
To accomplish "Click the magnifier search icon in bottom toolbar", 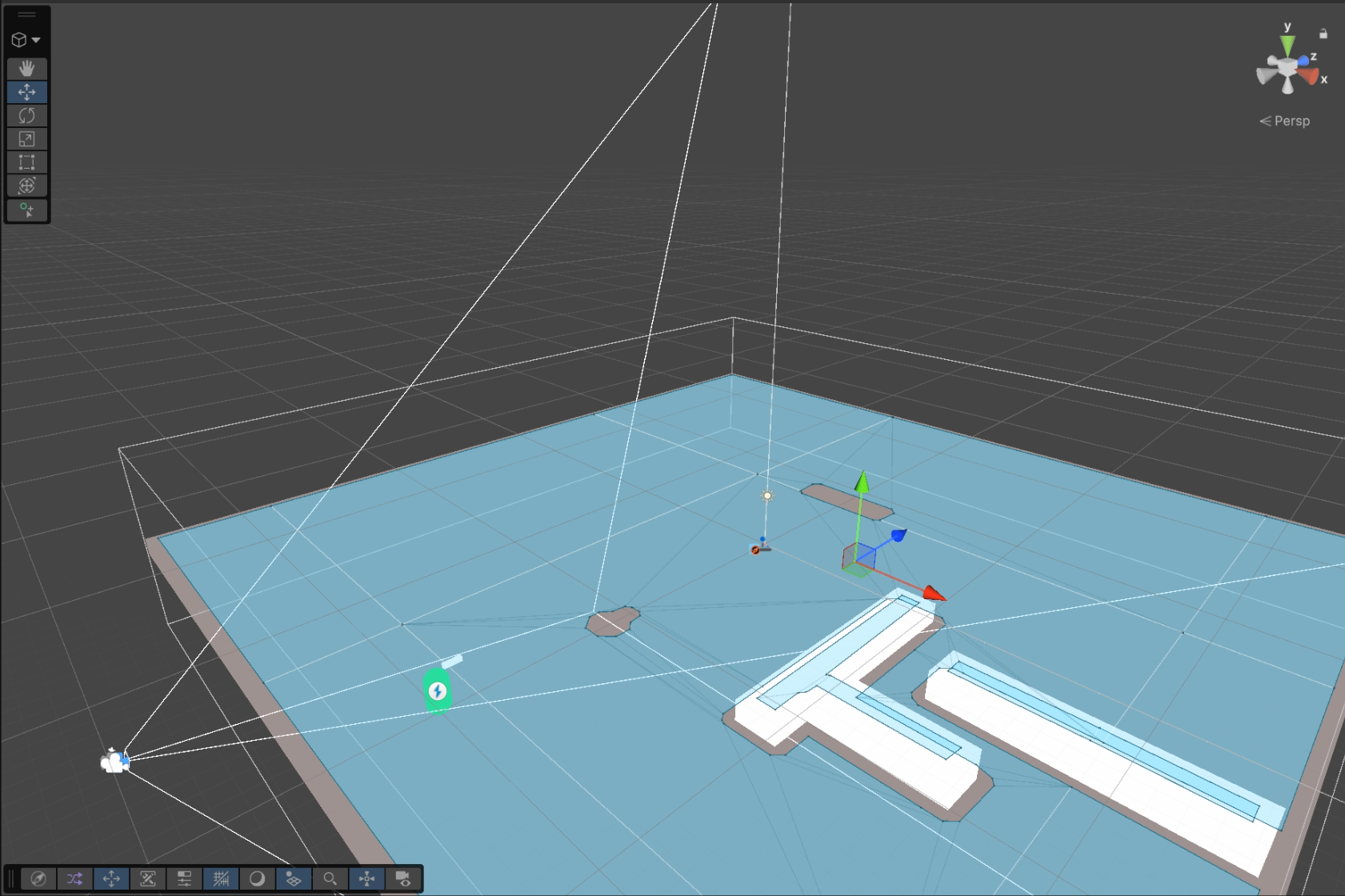I will [x=330, y=878].
